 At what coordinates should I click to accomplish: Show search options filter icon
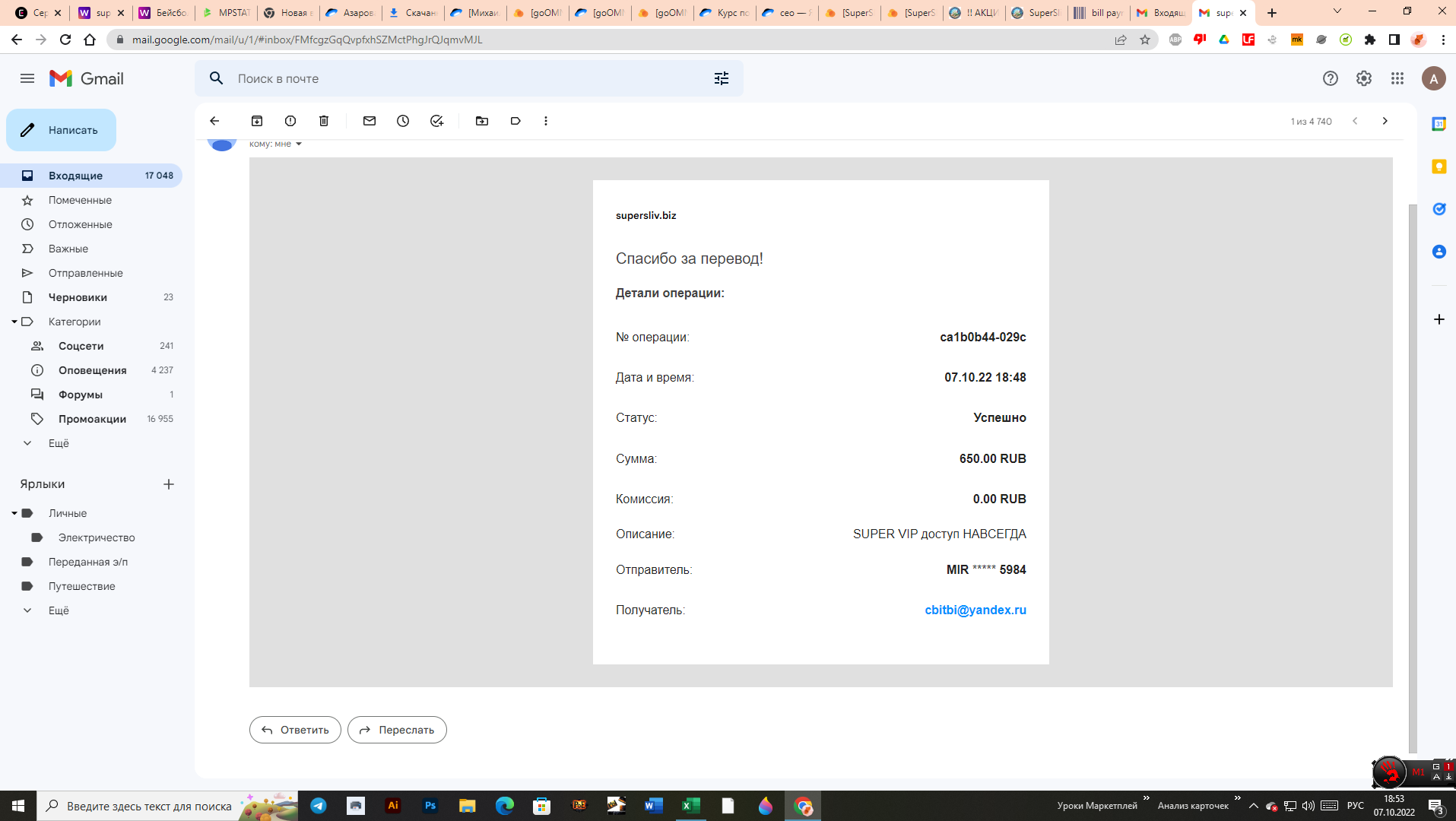pyautogui.click(x=722, y=78)
